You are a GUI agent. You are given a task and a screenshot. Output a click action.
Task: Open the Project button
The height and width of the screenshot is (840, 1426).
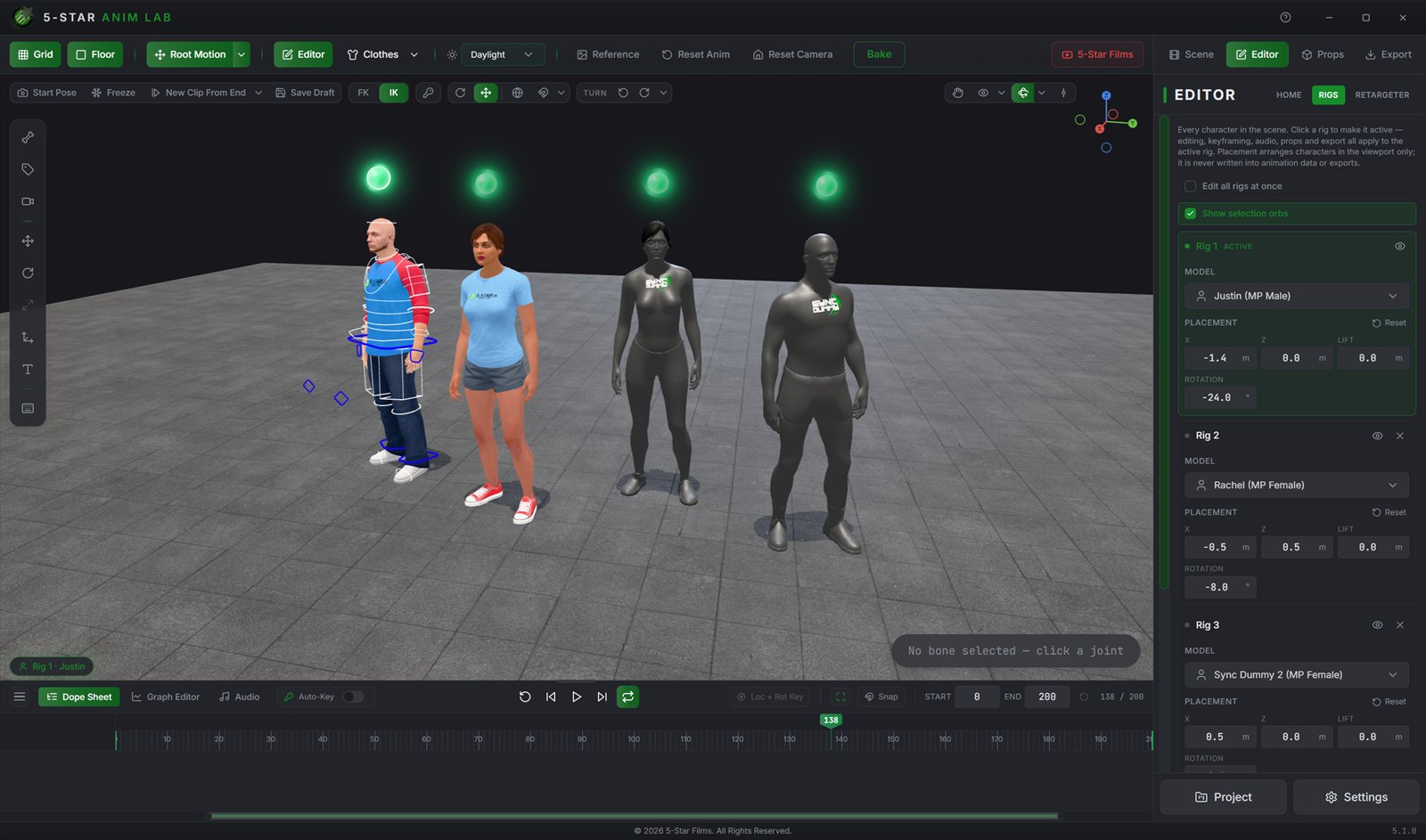pos(1223,797)
